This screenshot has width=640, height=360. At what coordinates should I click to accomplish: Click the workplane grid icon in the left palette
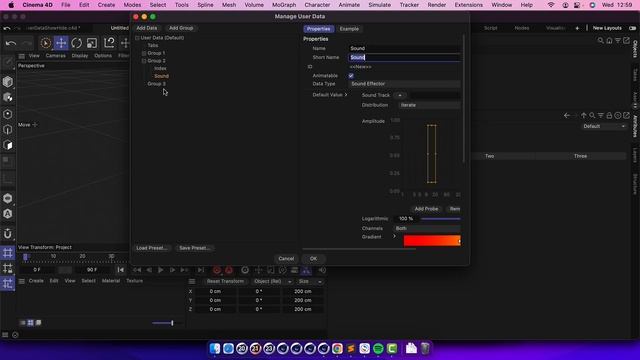8,253
